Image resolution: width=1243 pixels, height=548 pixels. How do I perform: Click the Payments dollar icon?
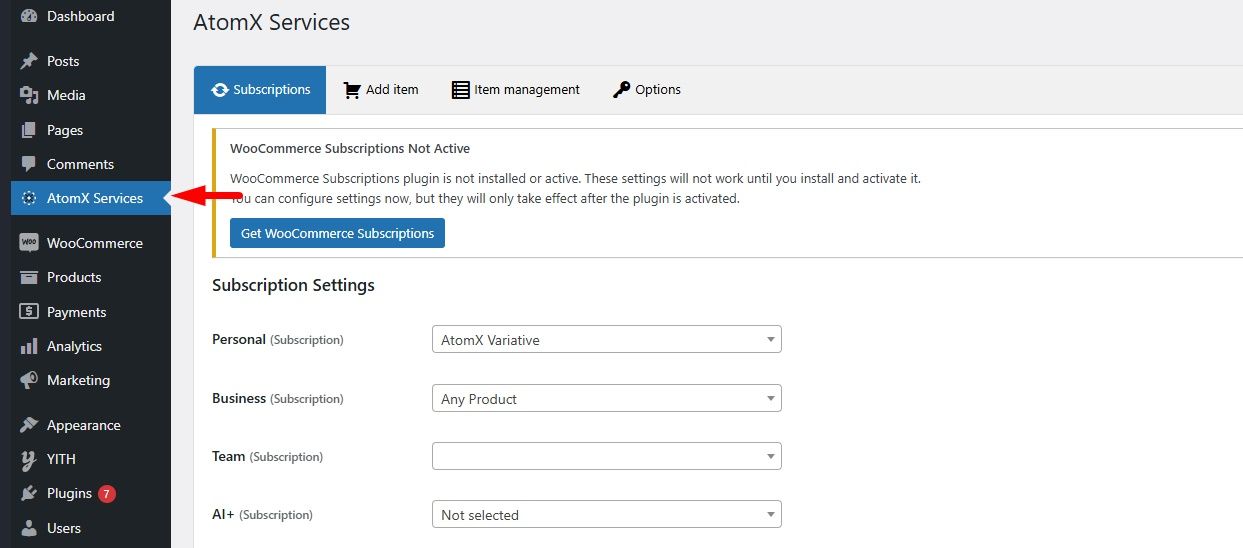coord(29,312)
